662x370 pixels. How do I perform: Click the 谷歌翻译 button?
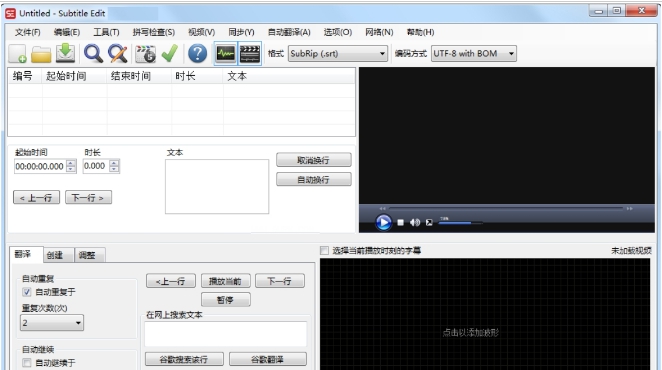(x=268, y=359)
